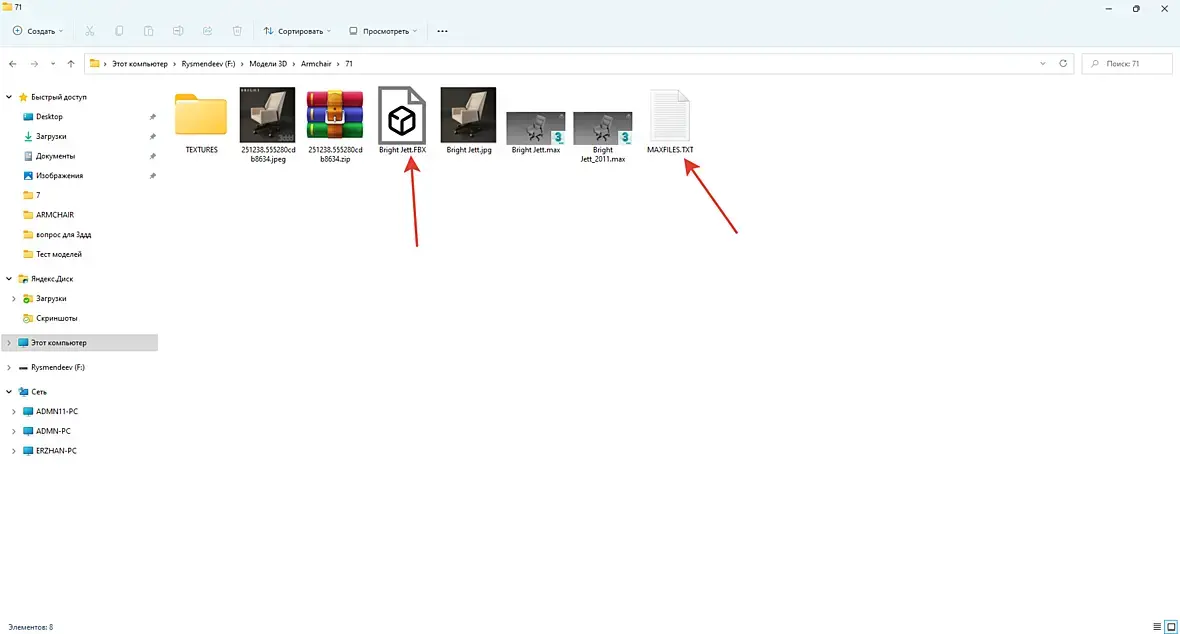
Task: Go up one folder level arrow
Action: tap(71, 64)
